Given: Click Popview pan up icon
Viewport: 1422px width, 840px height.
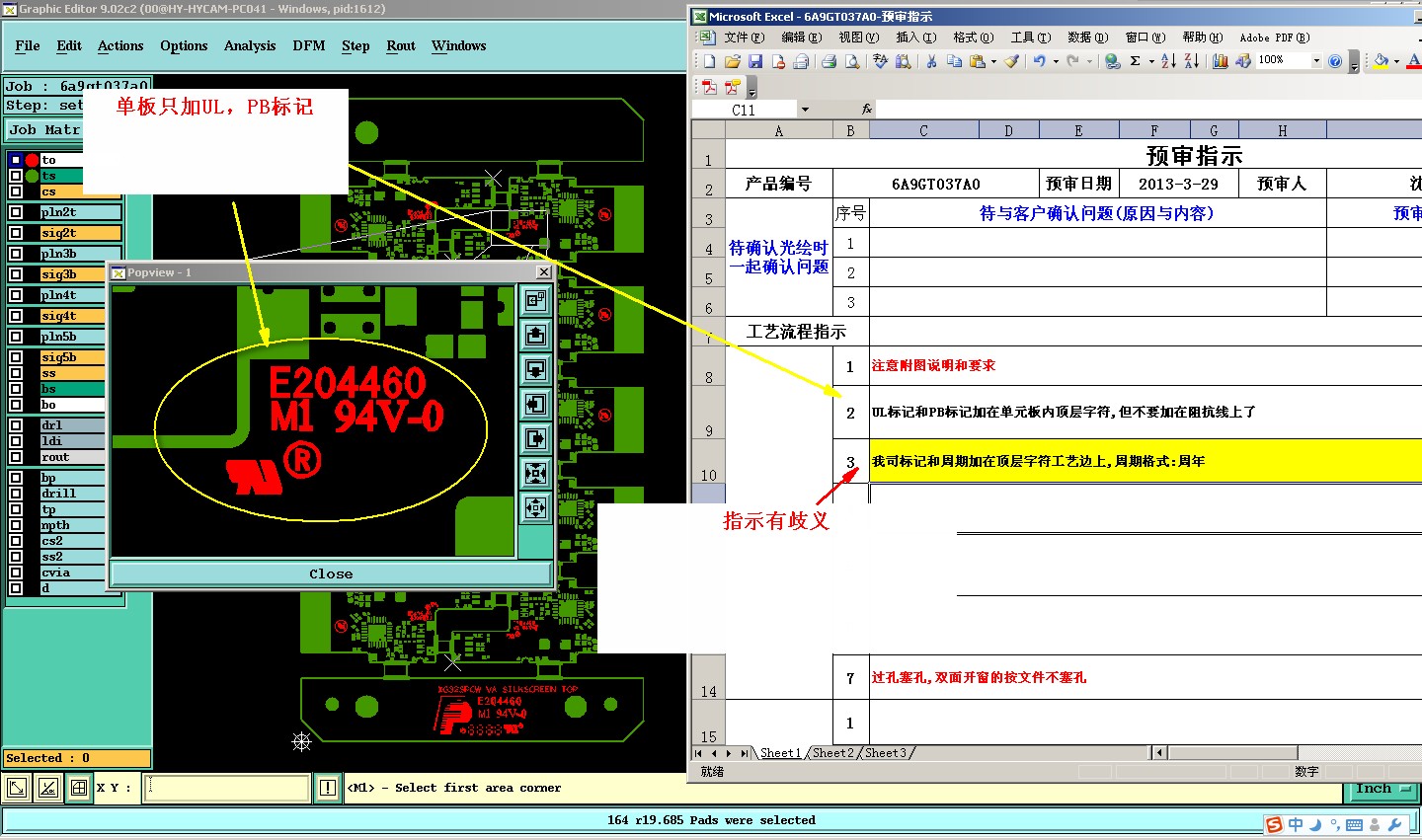Looking at the screenshot, I should (535, 335).
